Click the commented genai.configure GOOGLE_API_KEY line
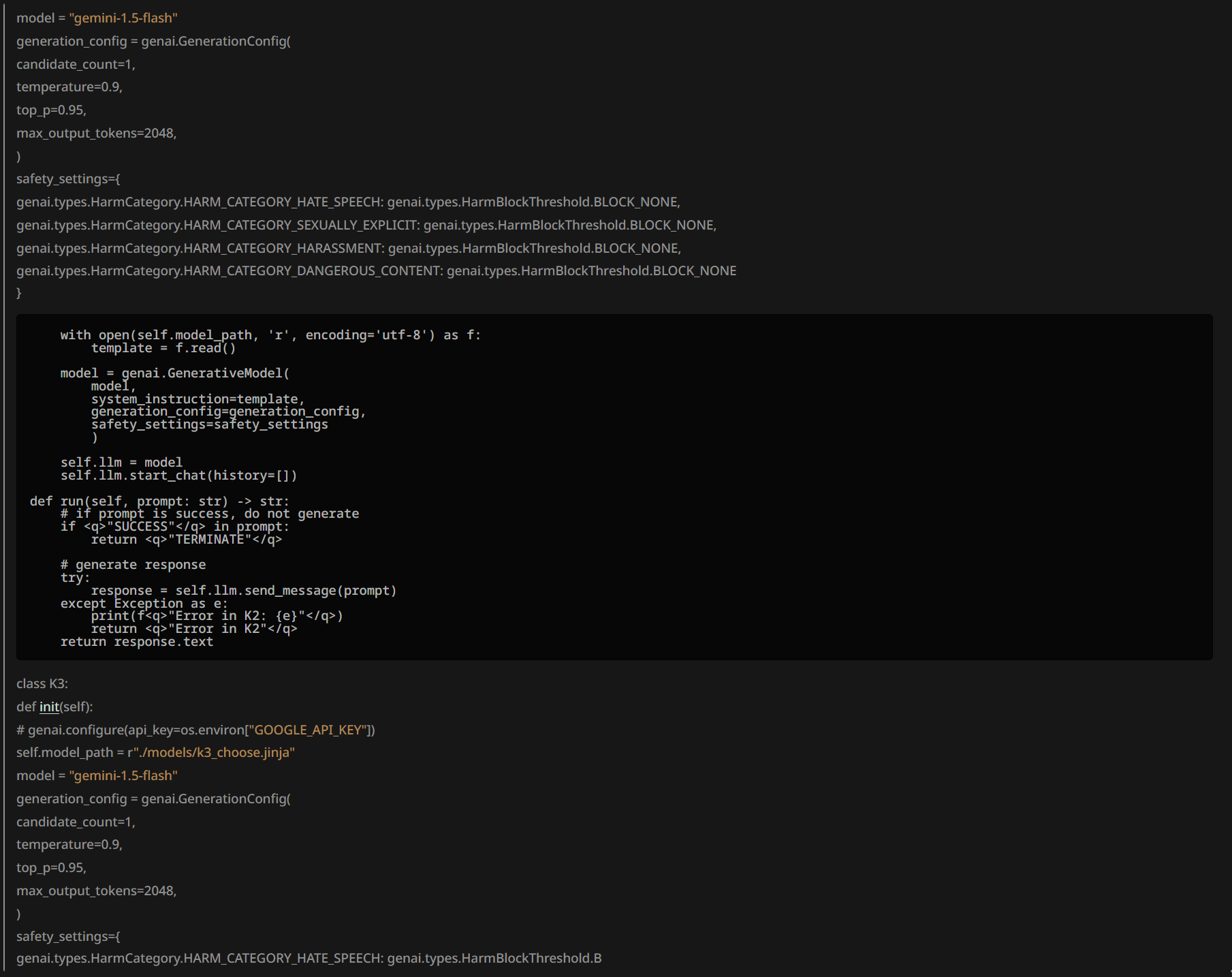 196,730
